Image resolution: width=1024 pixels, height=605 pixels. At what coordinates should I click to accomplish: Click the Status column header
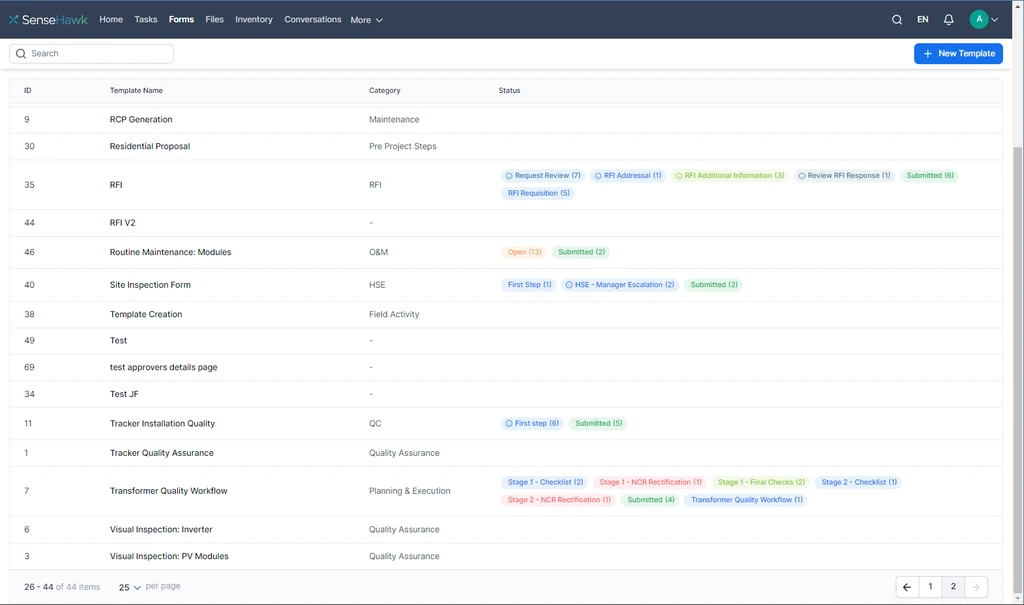tap(509, 91)
